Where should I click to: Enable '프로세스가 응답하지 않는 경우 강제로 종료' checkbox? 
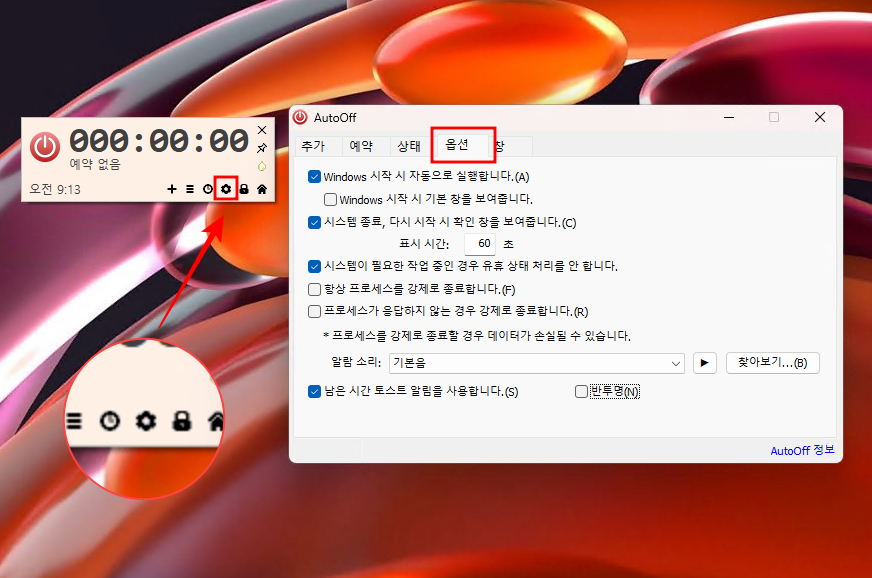pyautogui.click(x=314, y=311)
